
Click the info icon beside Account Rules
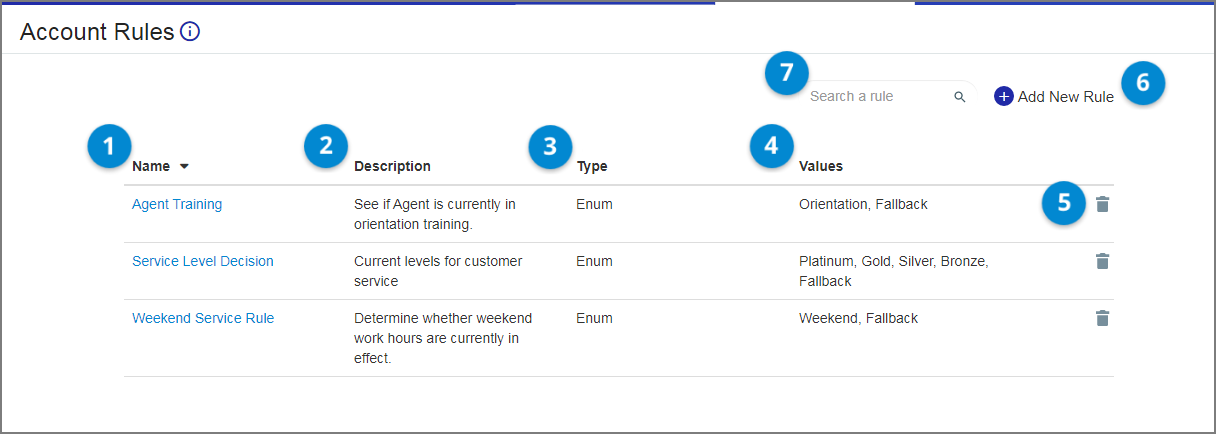[x=190, y=32]
